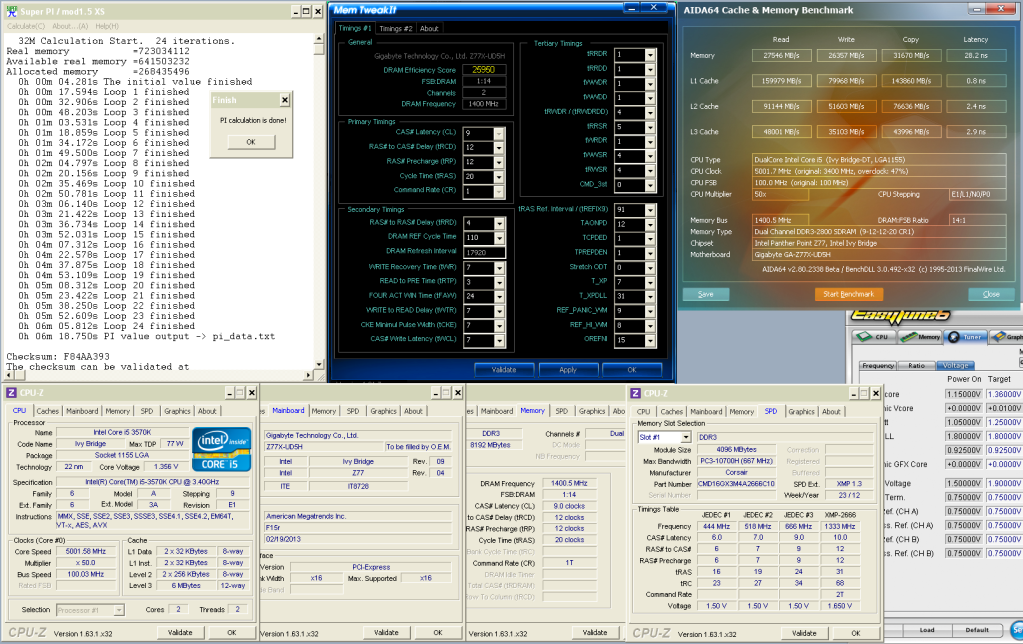
Task: Click the Super PI vertical scrollbar up arrow
Action: click(319, 40)
